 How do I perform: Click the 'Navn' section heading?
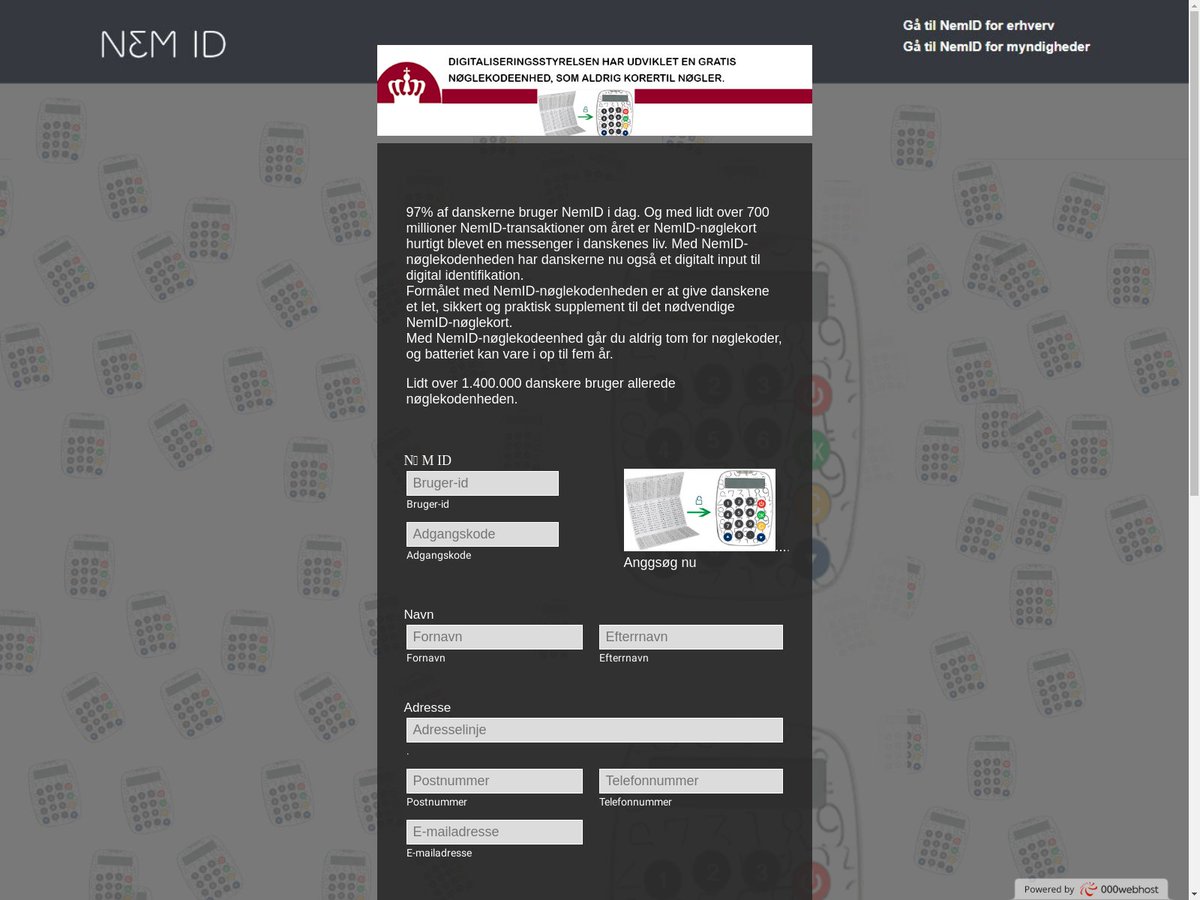click(419, 614)
